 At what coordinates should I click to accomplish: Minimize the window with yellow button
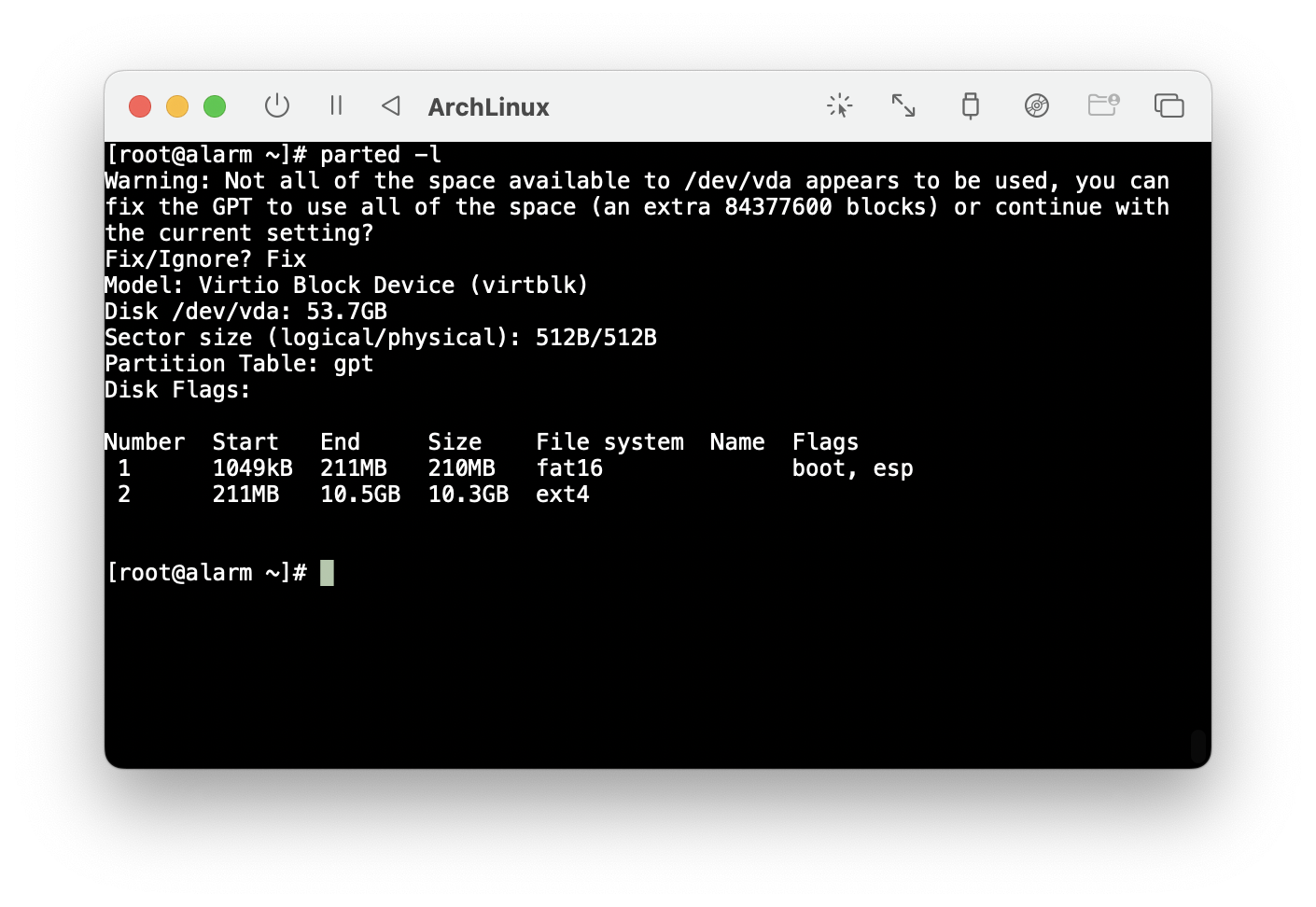(177, 106)
